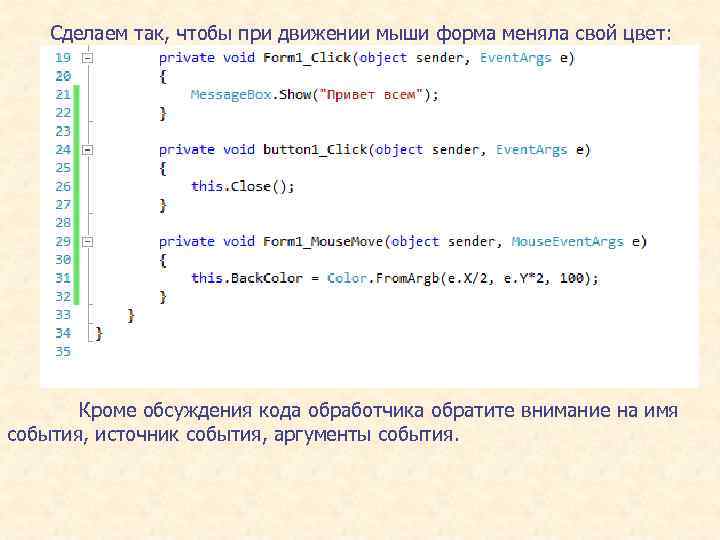Click EventArgs type on line 19
Image resolution: width=720 pixels, height=540 pixels.
515,58
